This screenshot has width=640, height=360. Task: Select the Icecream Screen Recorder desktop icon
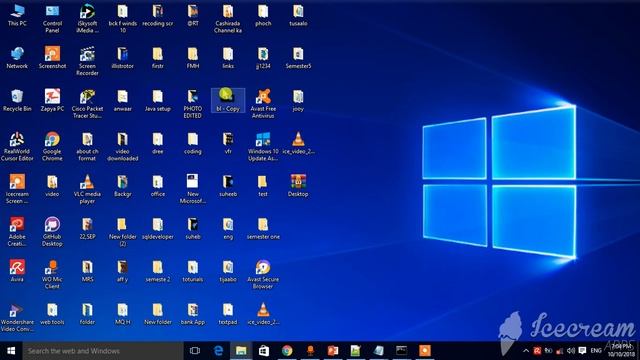(17, 189)
